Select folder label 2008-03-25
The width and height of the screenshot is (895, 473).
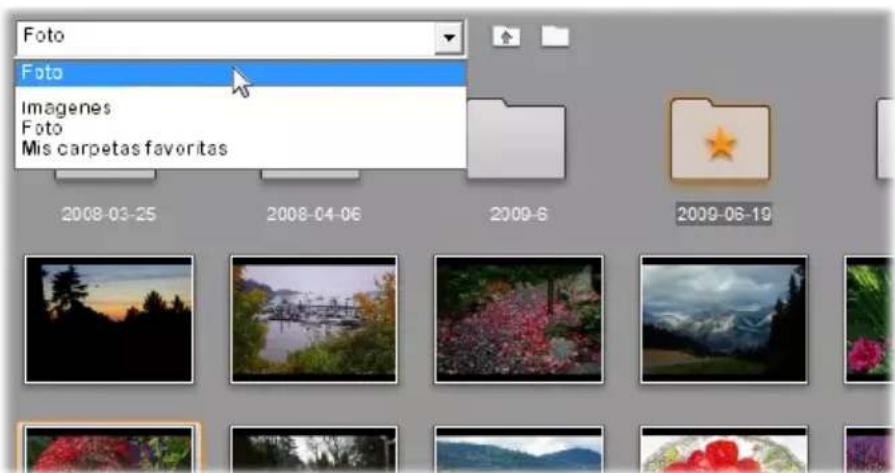click(108, 215)
